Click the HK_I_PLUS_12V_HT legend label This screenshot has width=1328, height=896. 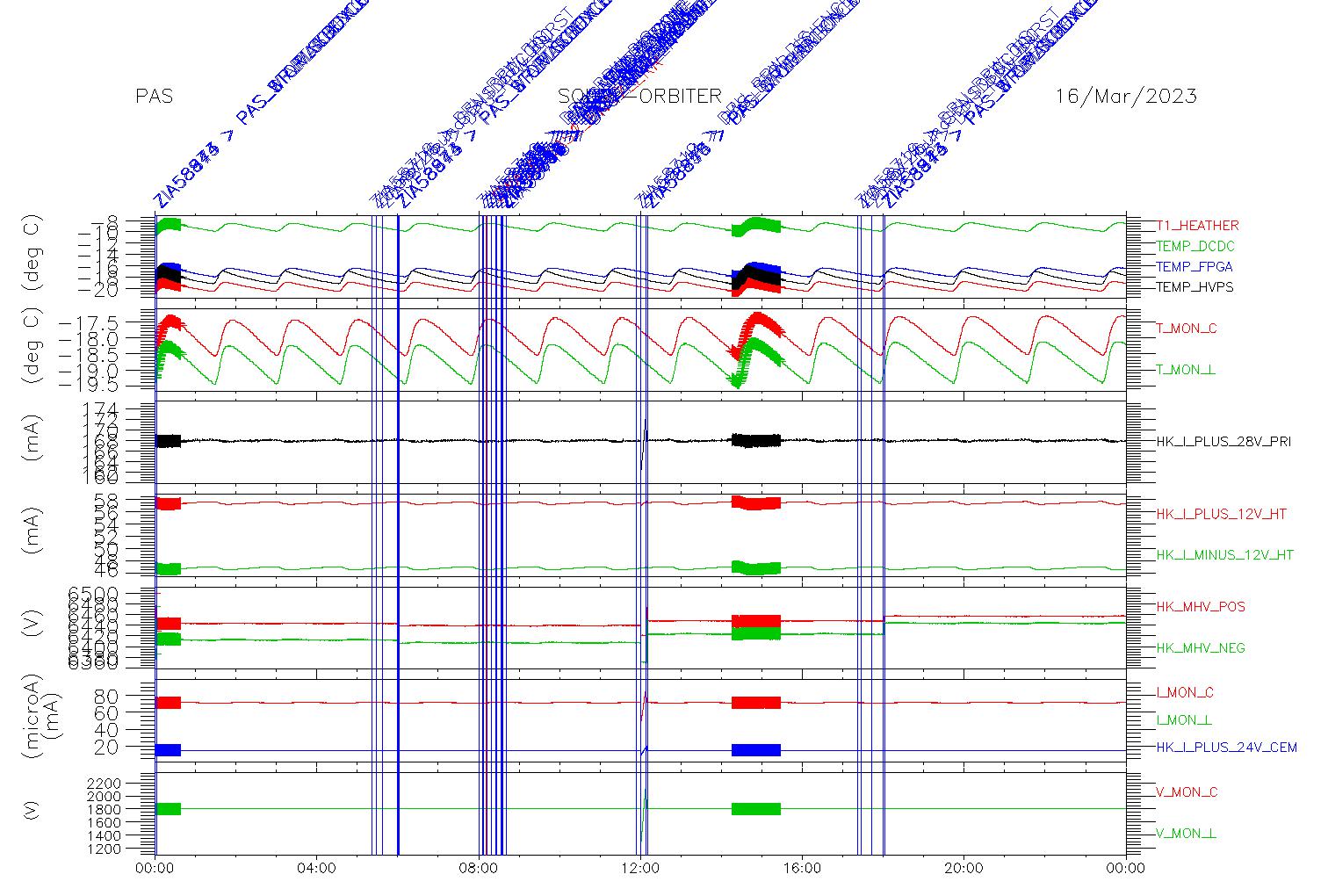click(1222, 514)
